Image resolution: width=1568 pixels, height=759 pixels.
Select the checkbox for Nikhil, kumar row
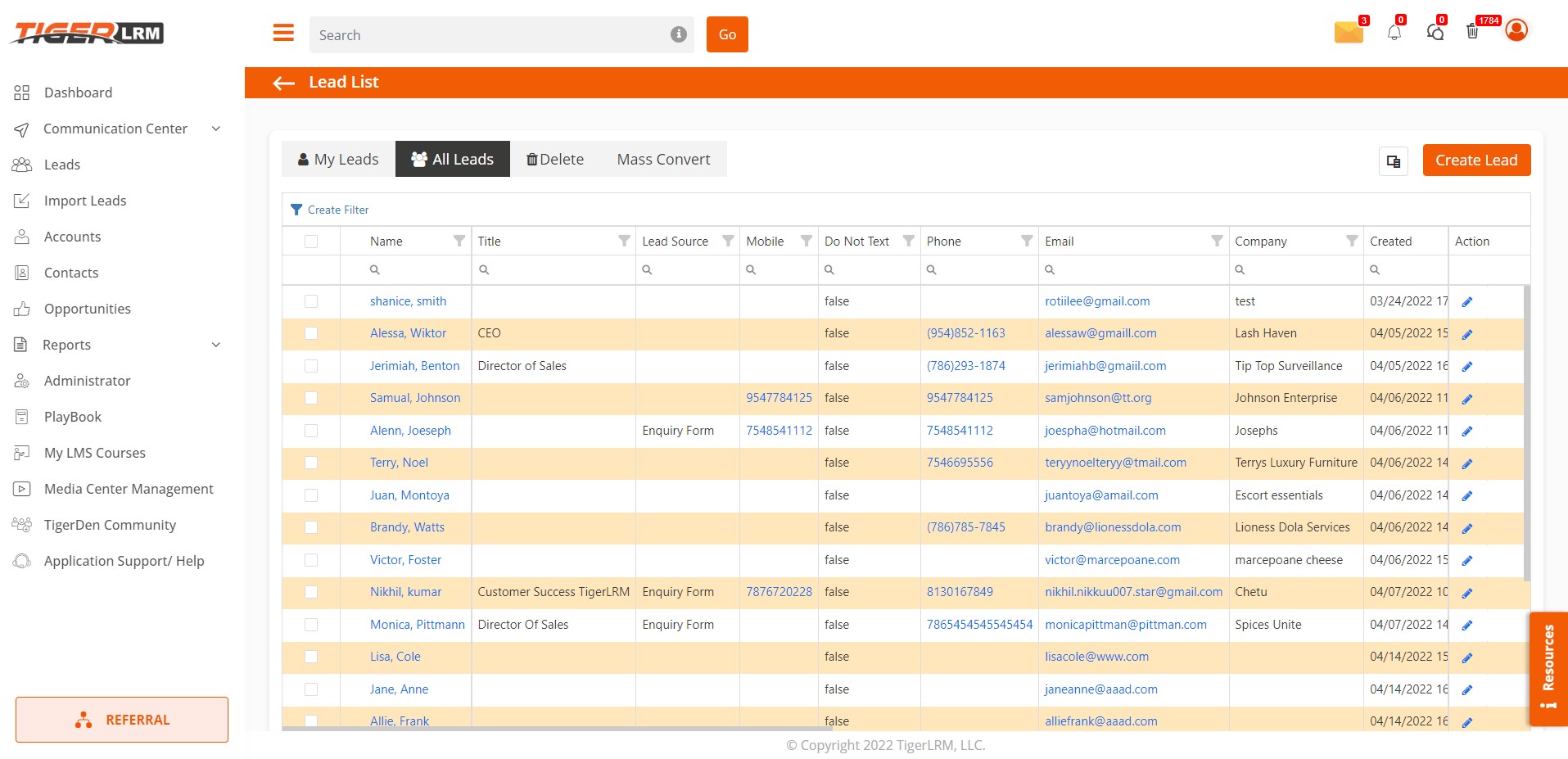(311, 592)
